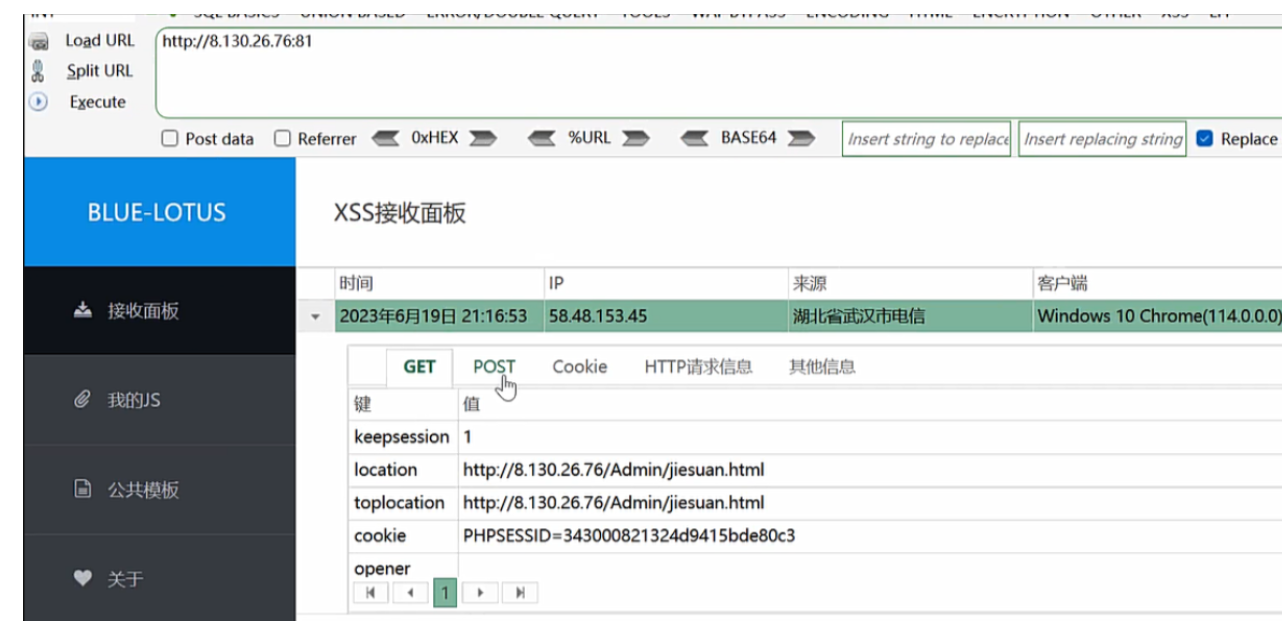Image resolution: width=1282 pixels, height=621 pixels.
Task: Click the Insert replacing string field
Action: click(1102, 139)
